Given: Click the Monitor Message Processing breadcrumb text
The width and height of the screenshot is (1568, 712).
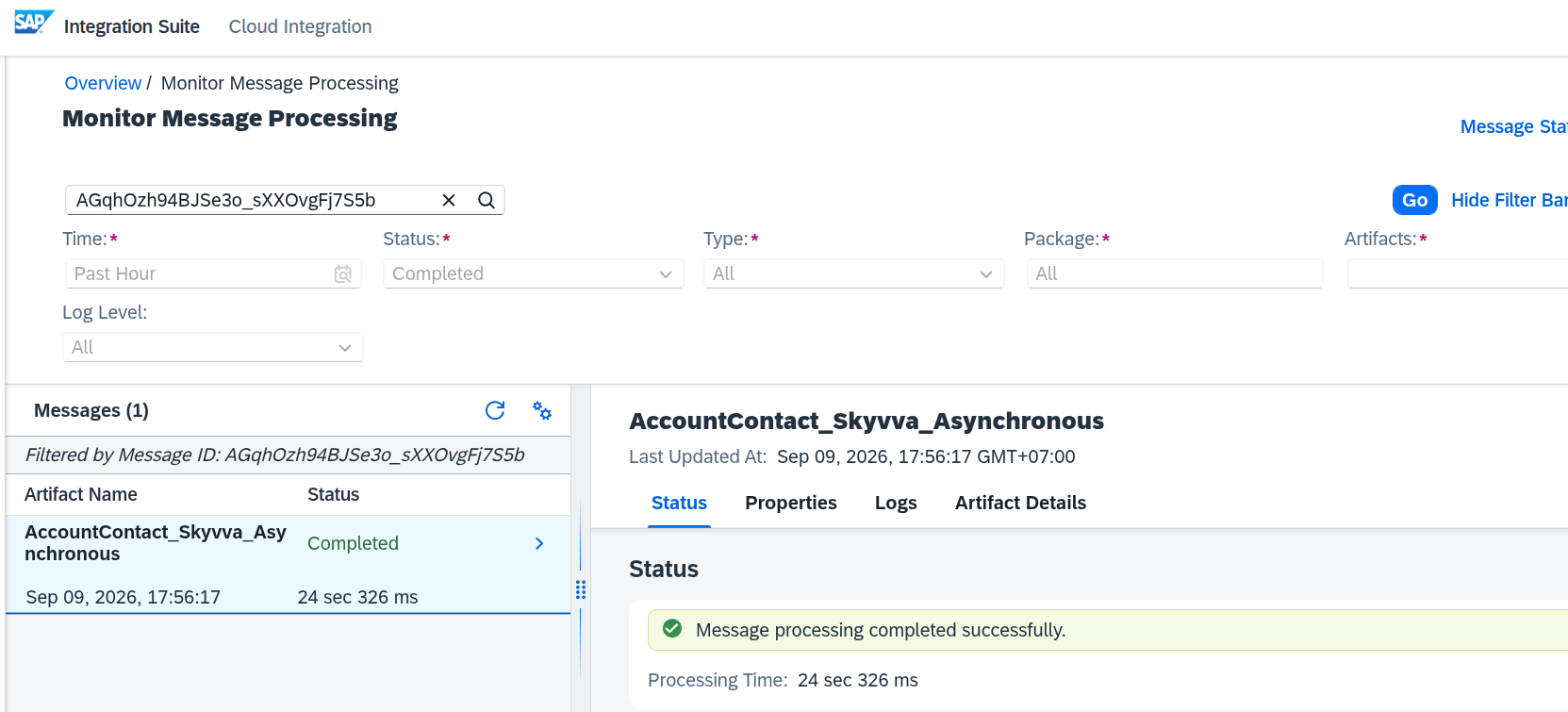Looking at the screenshot, I should [x=280, y=83].
